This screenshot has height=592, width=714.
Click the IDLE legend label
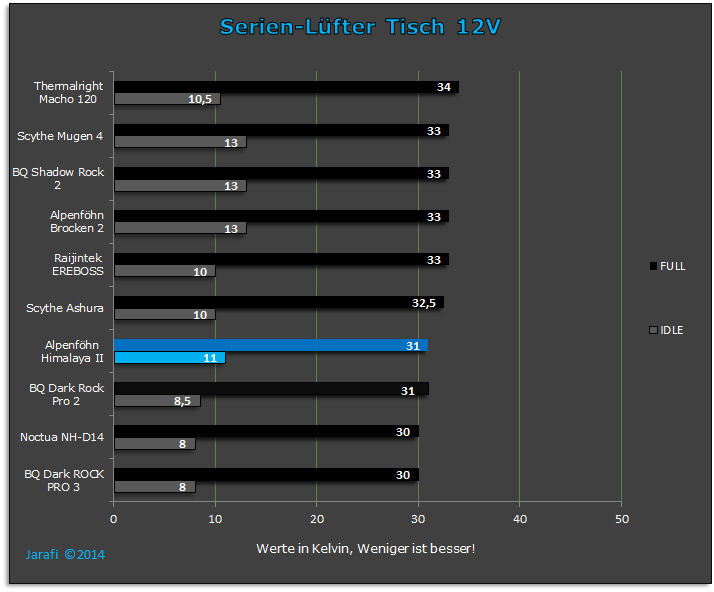[x=672, y=330]
